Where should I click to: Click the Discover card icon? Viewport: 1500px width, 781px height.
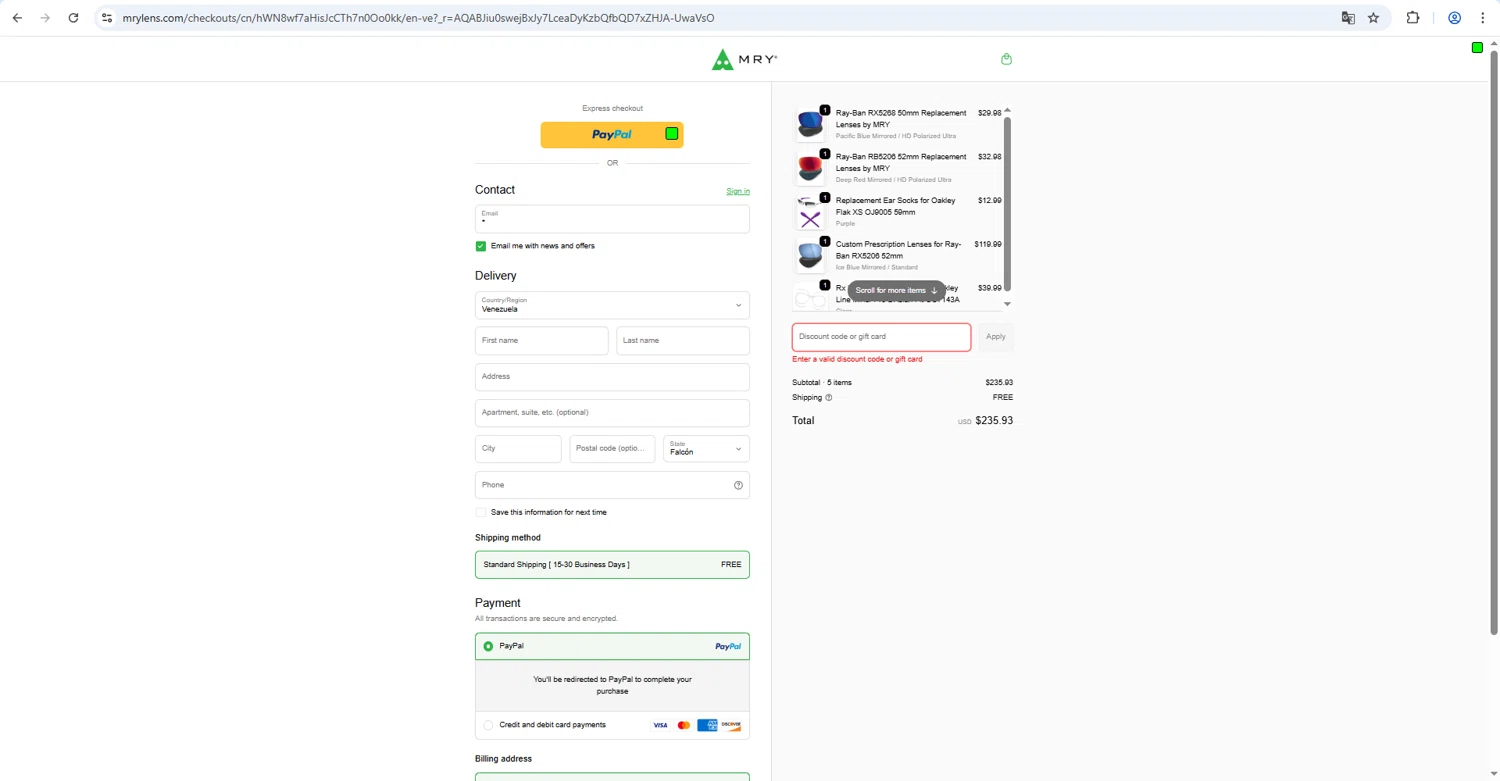tap(731, 725)
